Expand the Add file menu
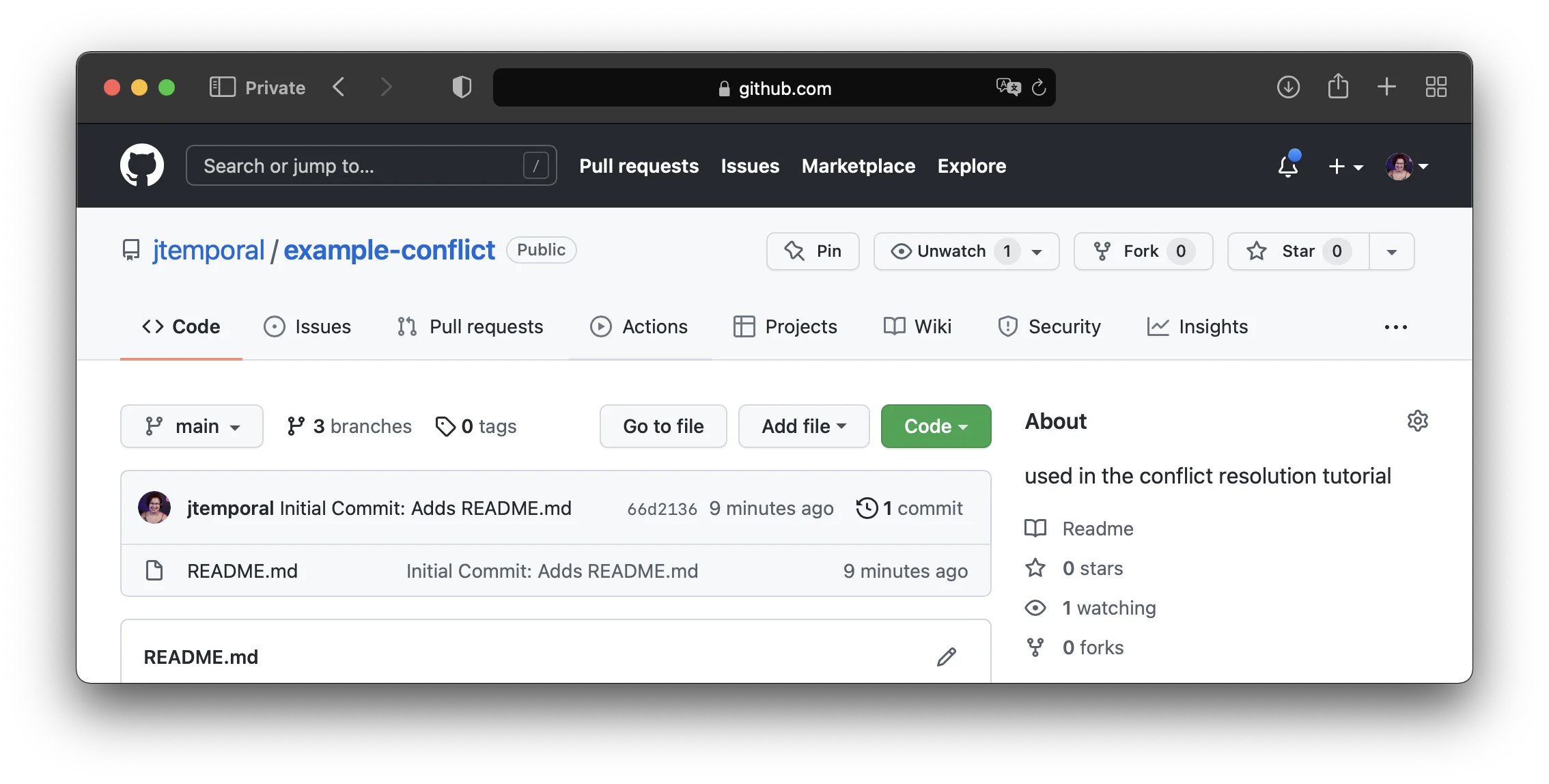The width and height of the screenshot is (1549, 784). coord(803,426)
